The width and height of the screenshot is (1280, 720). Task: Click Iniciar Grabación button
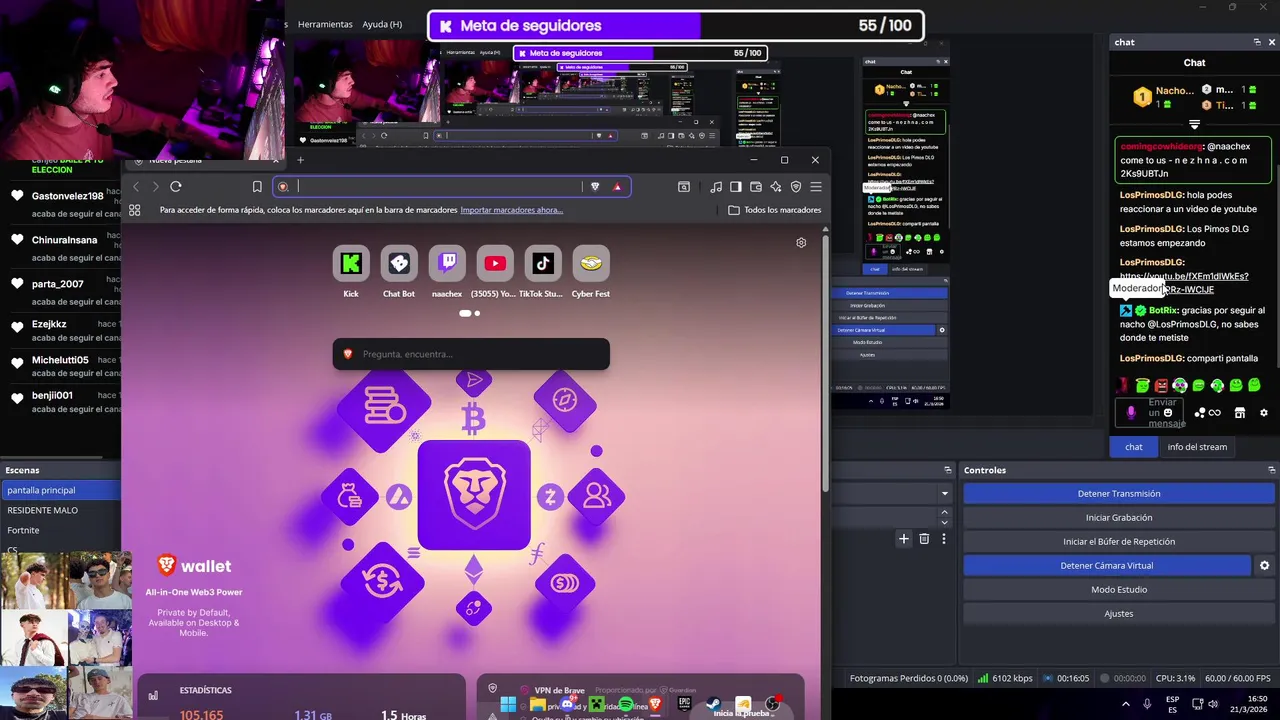point(1118,517)
